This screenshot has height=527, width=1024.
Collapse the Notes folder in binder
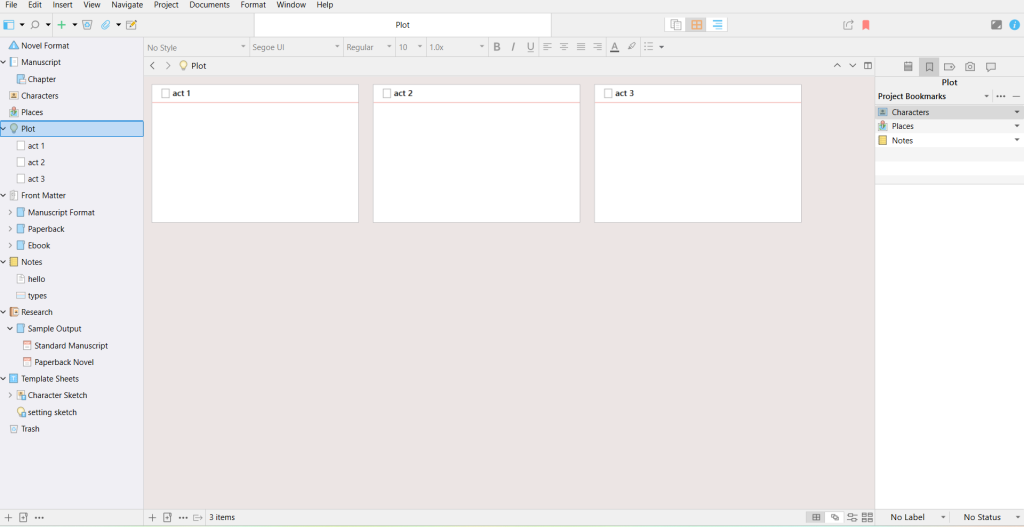tap(4, 262)
